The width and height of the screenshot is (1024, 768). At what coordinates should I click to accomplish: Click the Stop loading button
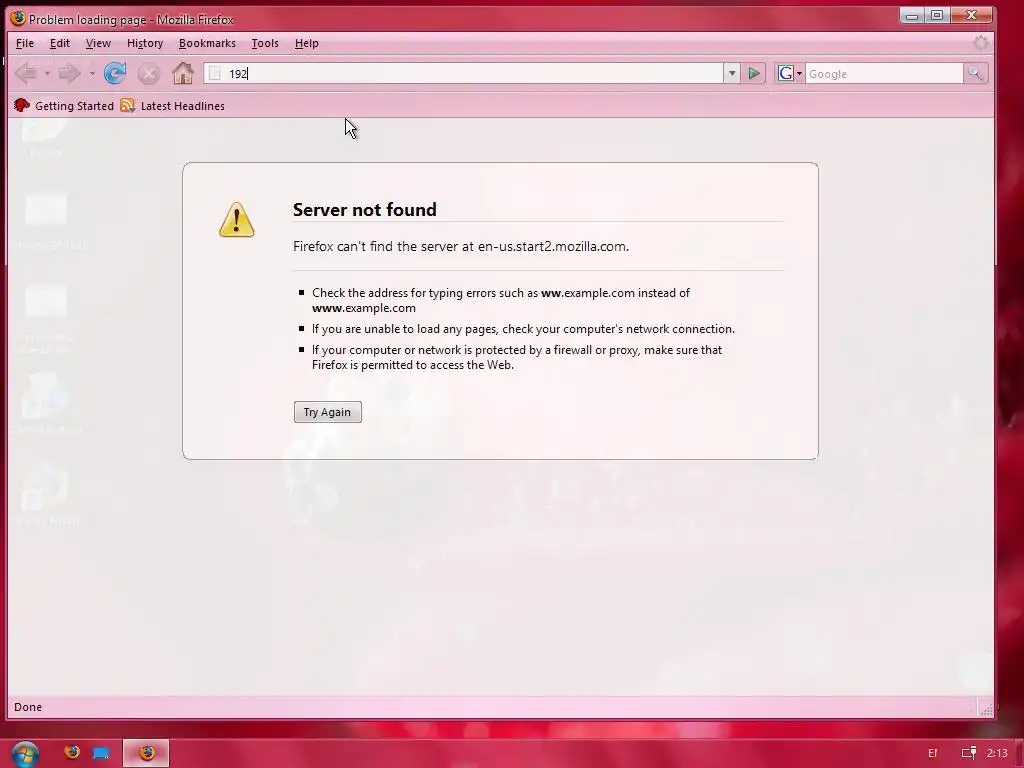coord(148,73)
